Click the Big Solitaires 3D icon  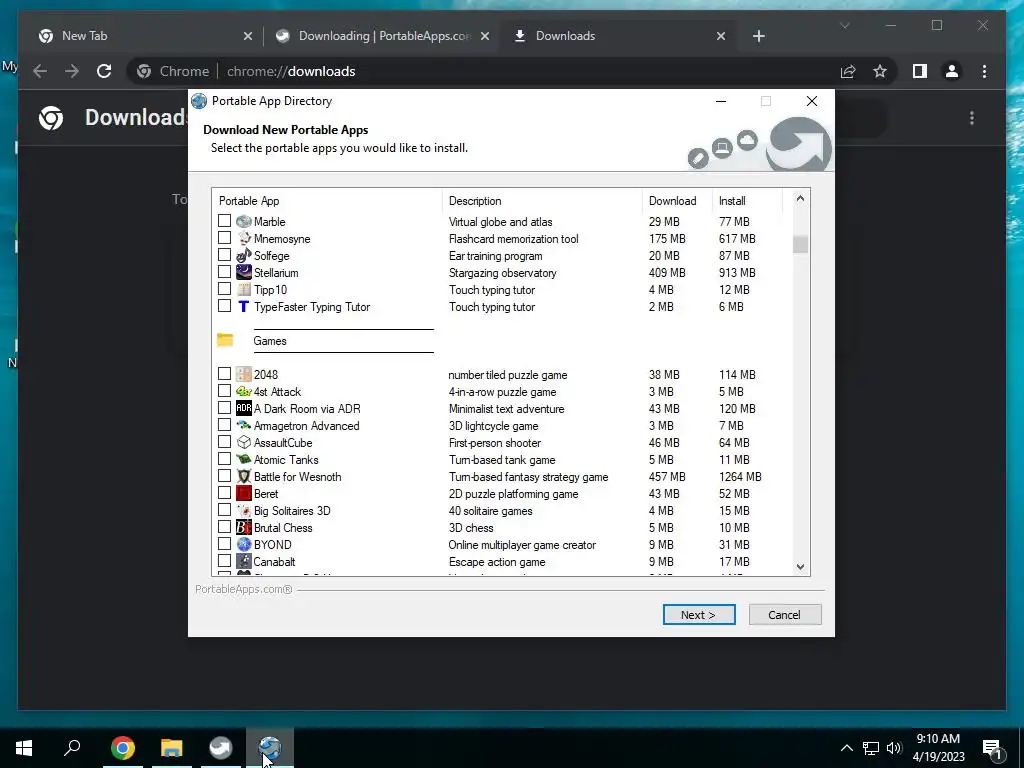[x=244, y=510]
